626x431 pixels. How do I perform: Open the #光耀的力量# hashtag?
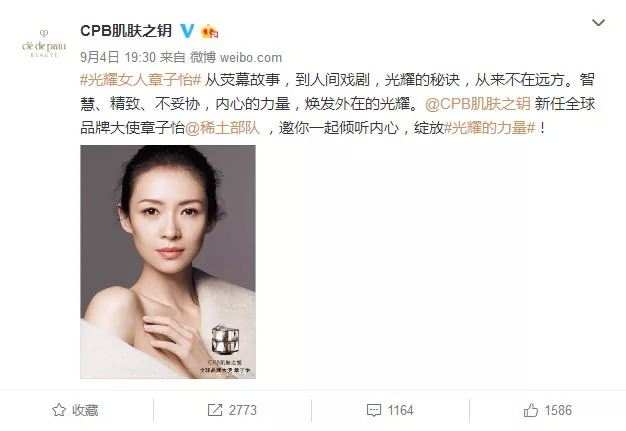click(x=489, y=128)
